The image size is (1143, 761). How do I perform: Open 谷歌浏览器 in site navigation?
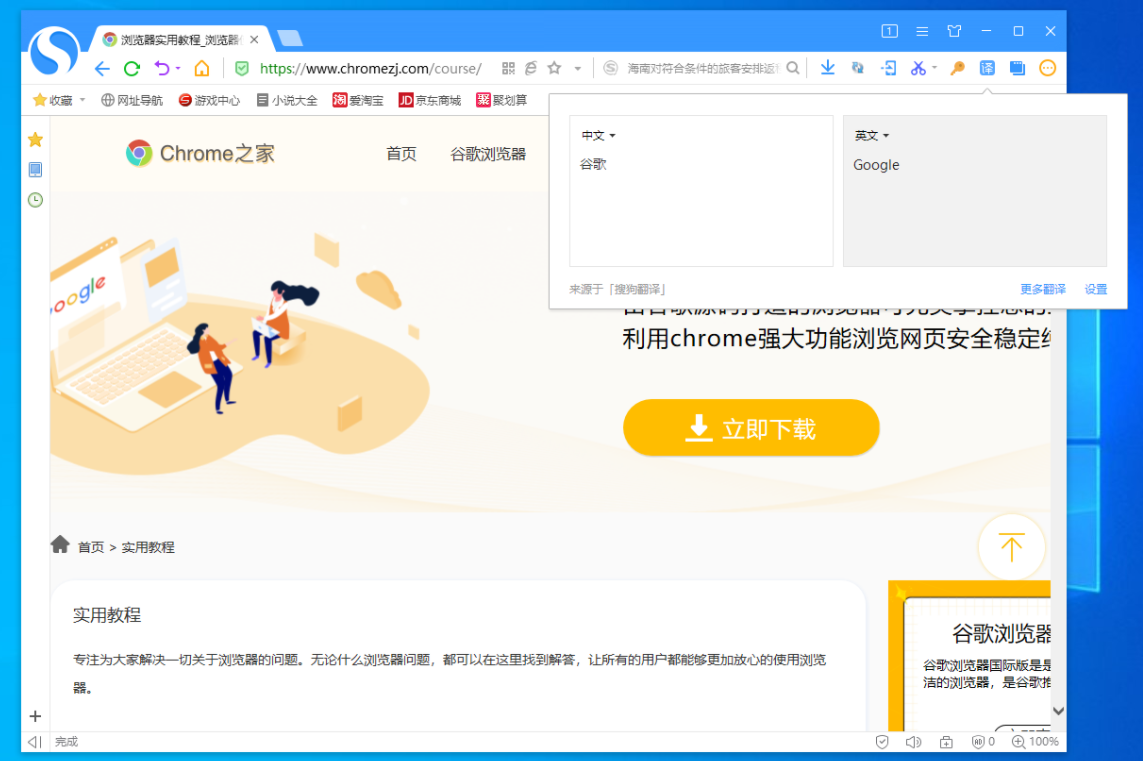(x=488, y=154)
